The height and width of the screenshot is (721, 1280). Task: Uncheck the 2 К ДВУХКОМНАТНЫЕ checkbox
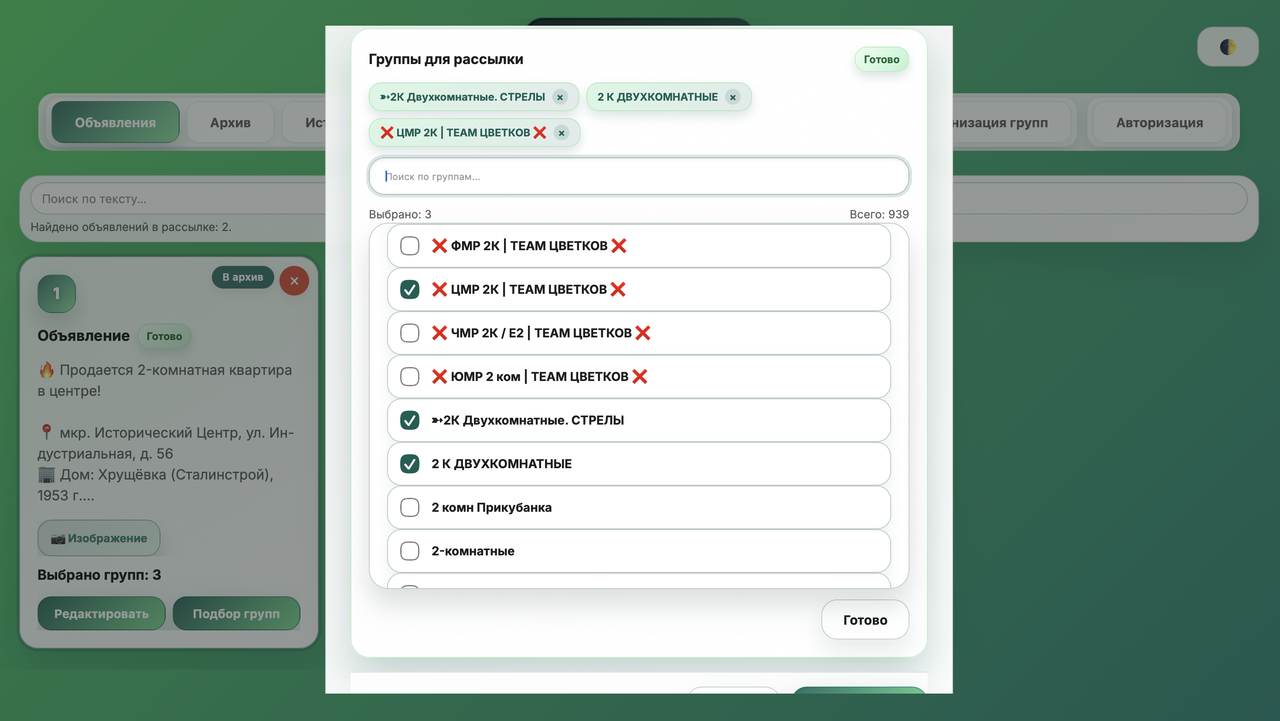coord(409,464)
